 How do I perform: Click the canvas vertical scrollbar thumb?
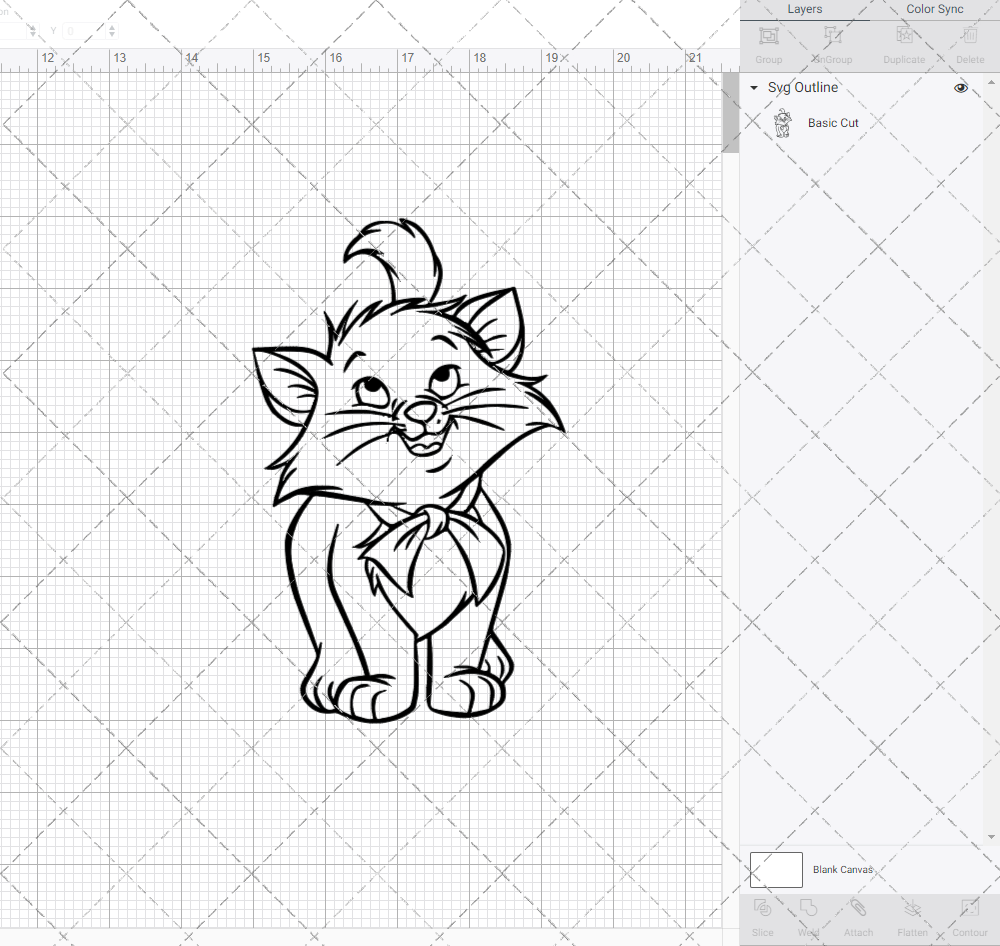730,112
